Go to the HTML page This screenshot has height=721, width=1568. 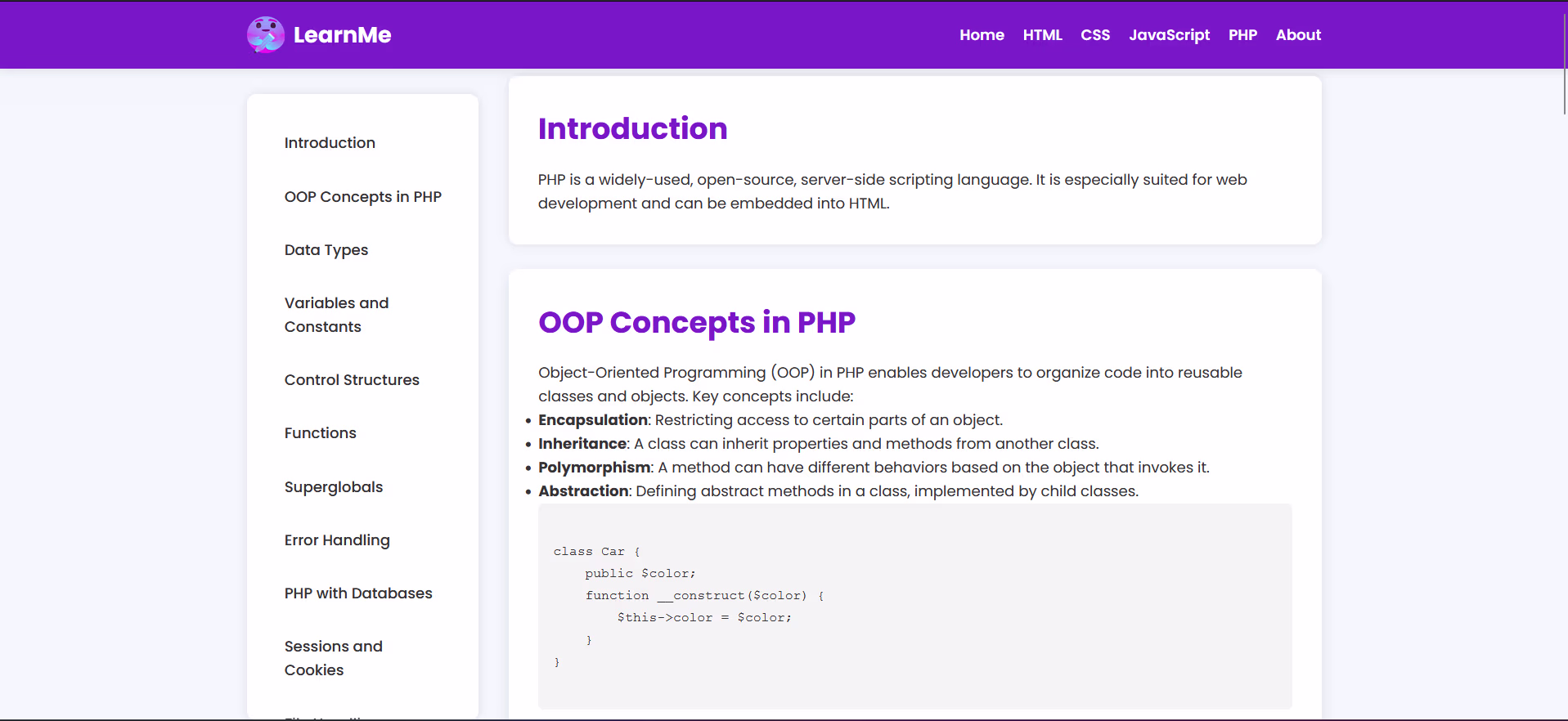[1042, 35]
